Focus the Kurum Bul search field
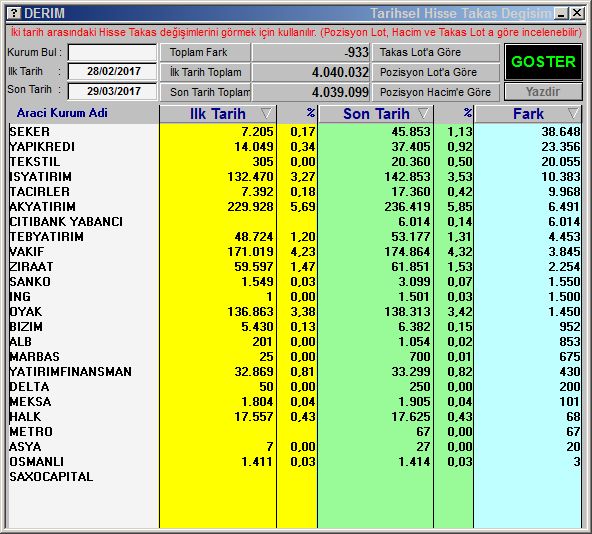 point(113,52)
